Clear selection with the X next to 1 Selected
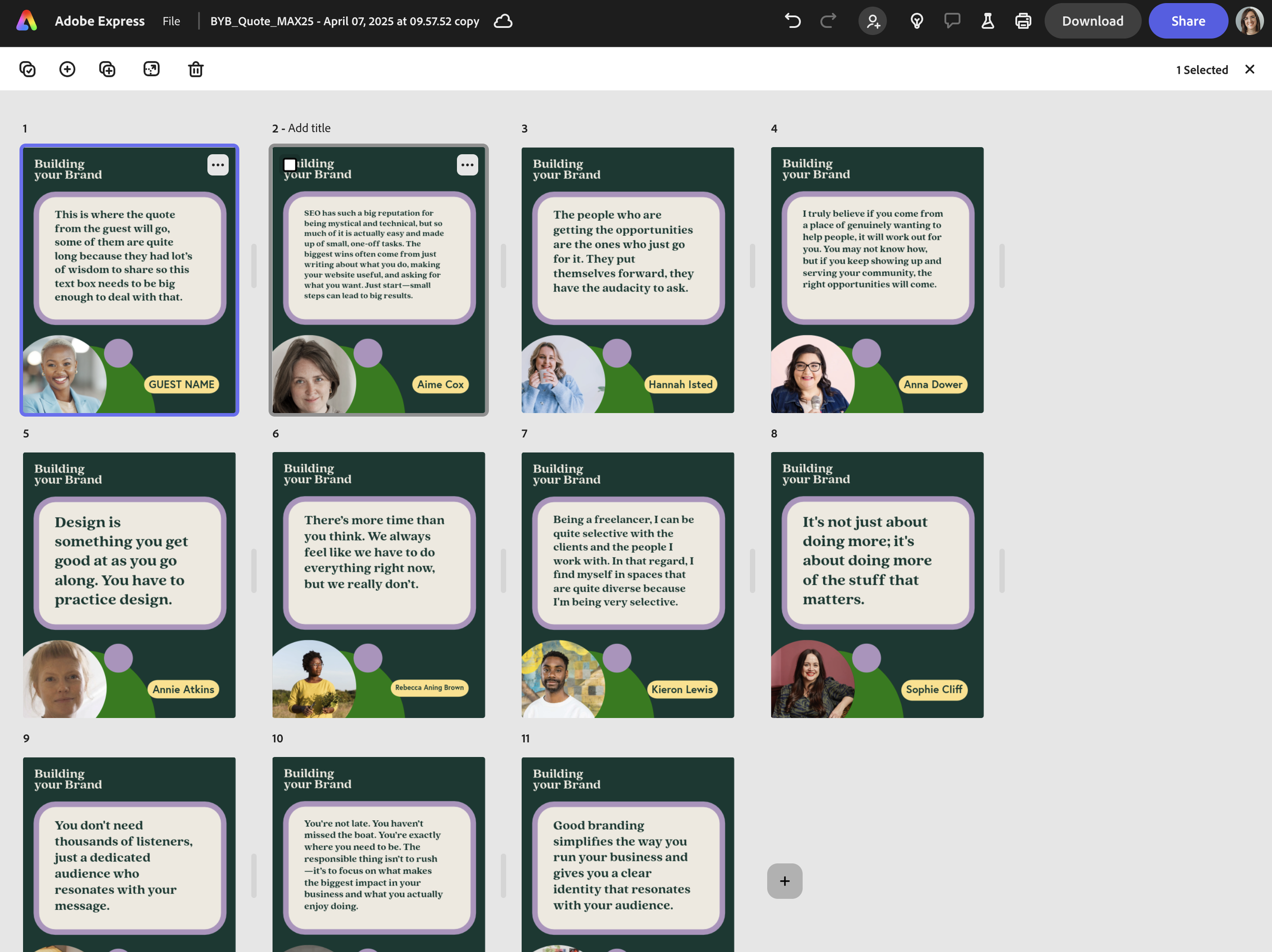The width and height of the screenshot is (1272, 952). pyautogui.click(x=1249, y=69)
